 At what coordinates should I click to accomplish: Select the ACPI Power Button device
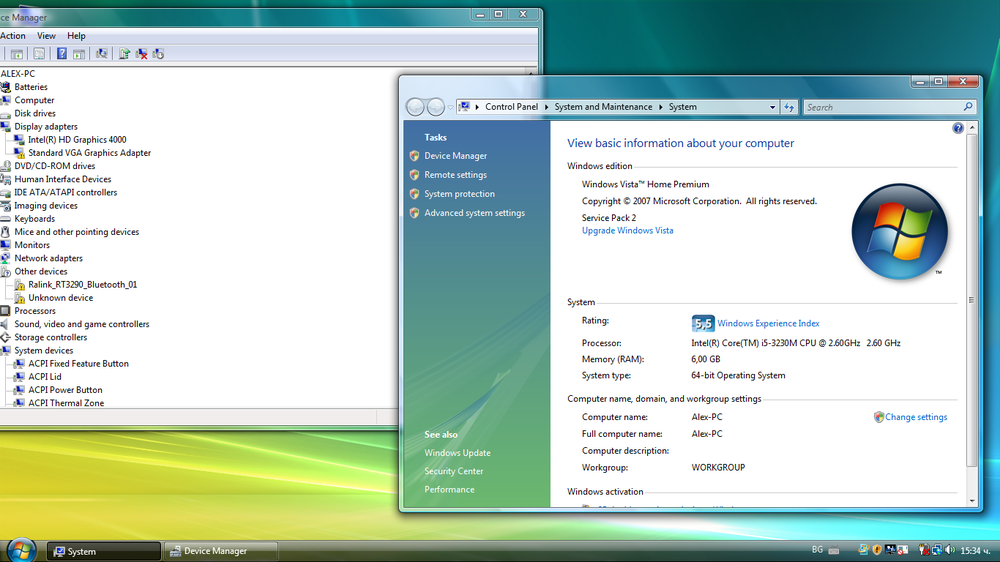click(x=65, y=390)
